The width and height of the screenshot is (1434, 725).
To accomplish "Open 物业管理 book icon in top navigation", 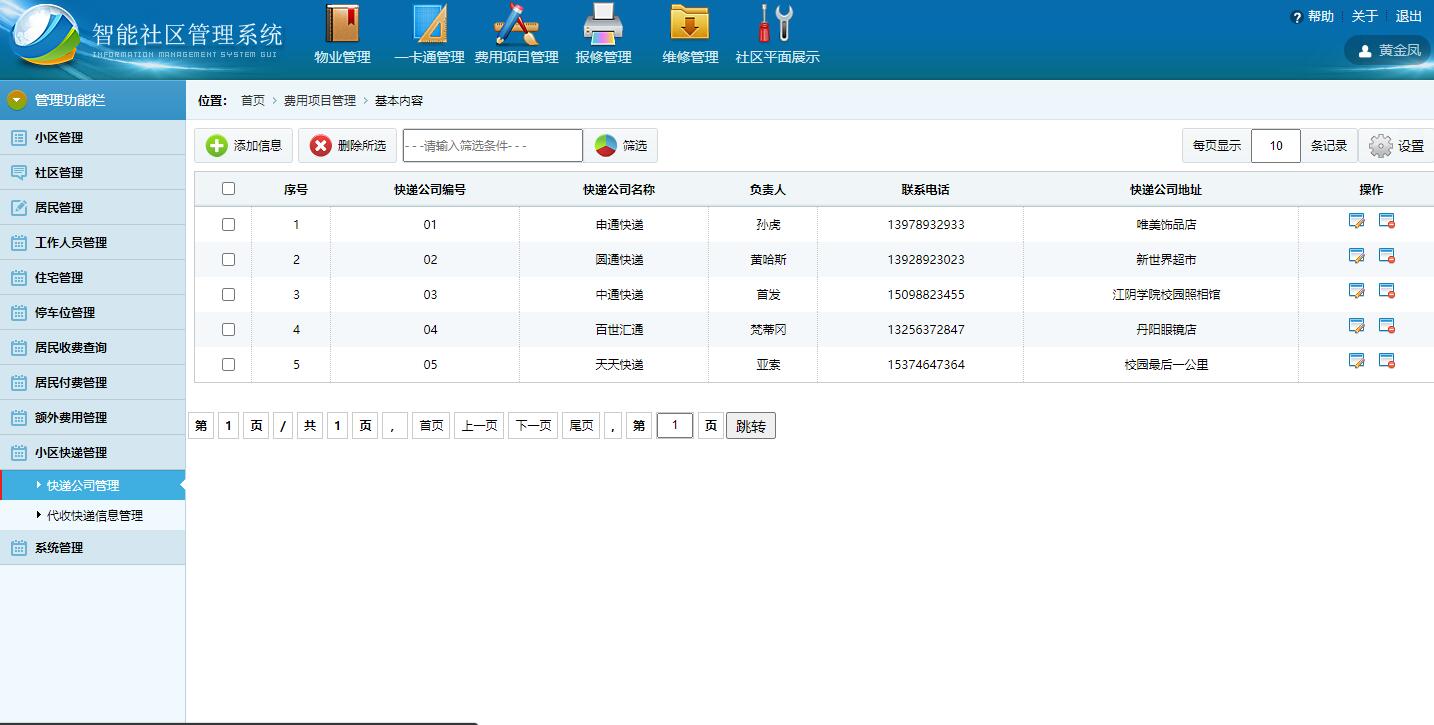I will 342,24.
